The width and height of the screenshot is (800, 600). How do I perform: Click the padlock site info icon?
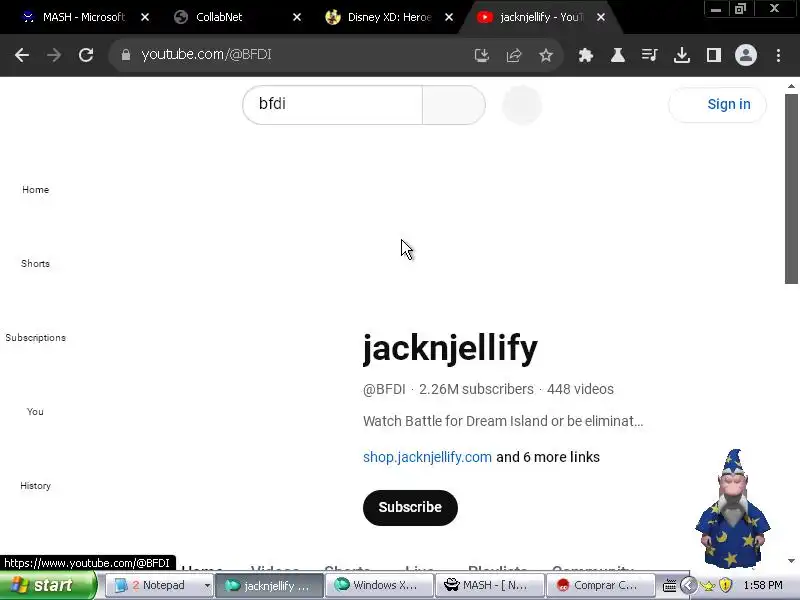point(126,55)
